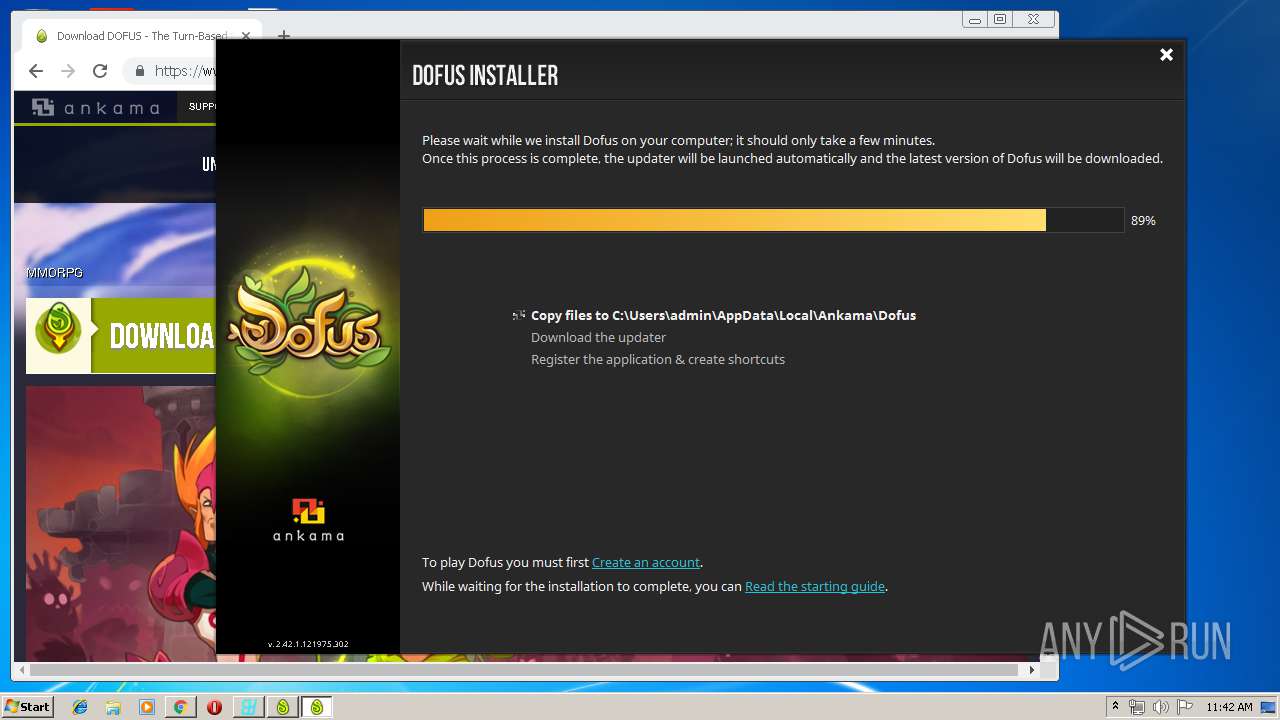Click the installer version number text
The width and height of the screenshot is (1280, 720).
coord(308,644)
